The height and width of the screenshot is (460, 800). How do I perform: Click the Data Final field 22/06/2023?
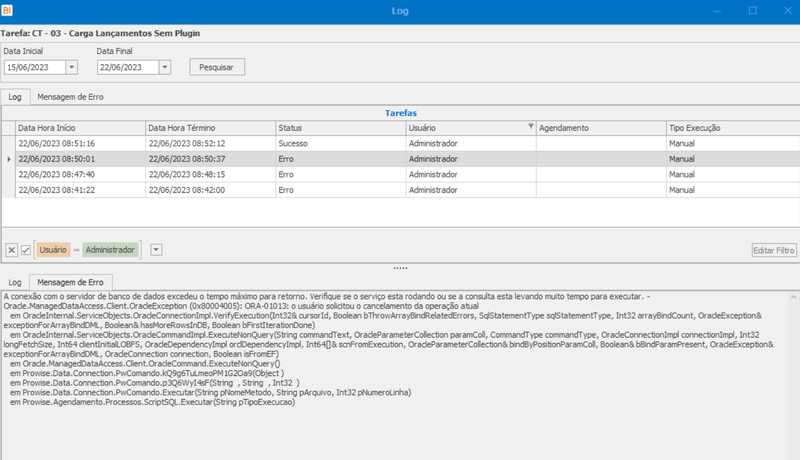(x=128, y=67)
